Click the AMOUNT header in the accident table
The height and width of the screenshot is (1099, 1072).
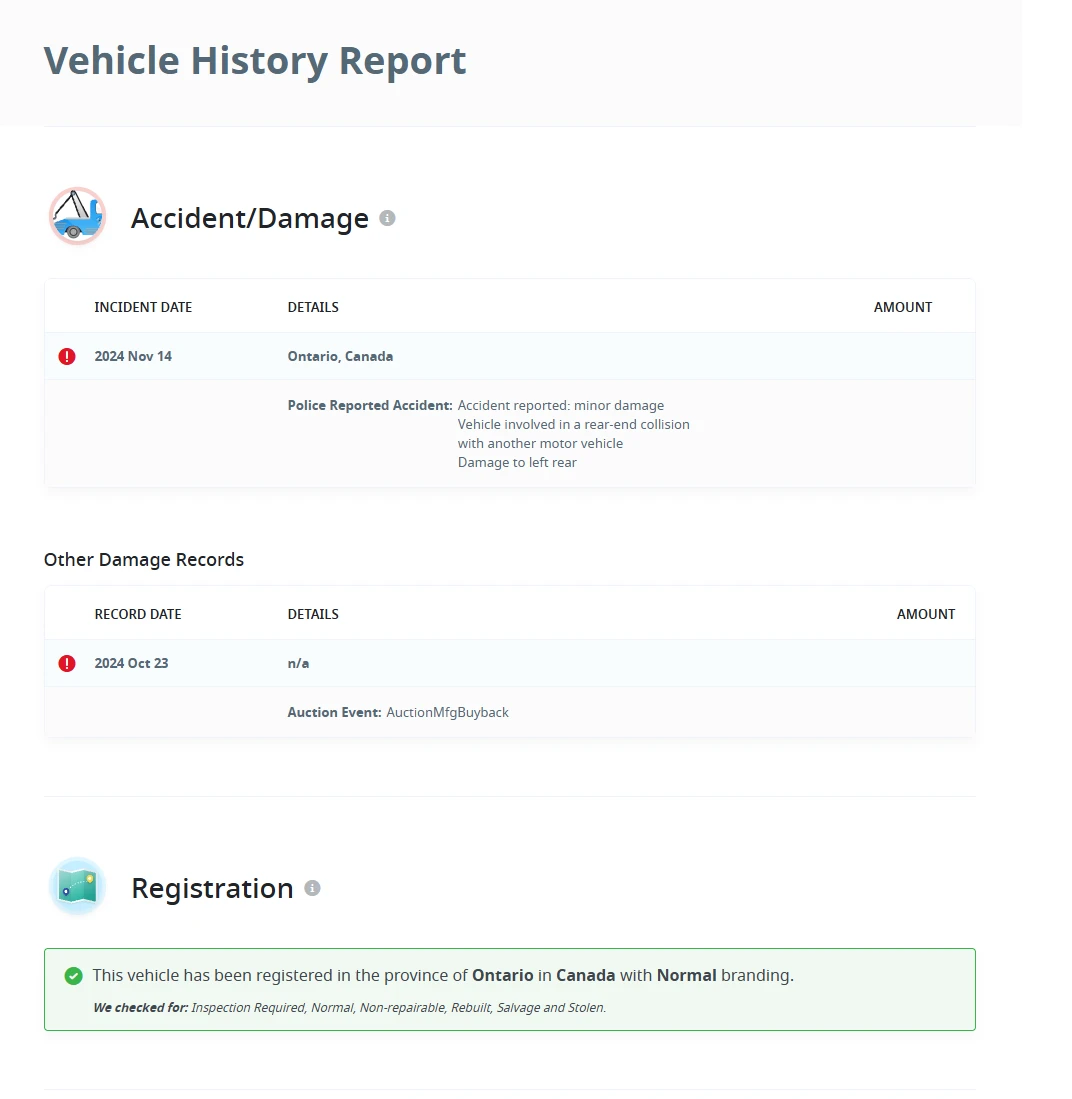pos(903,307)
